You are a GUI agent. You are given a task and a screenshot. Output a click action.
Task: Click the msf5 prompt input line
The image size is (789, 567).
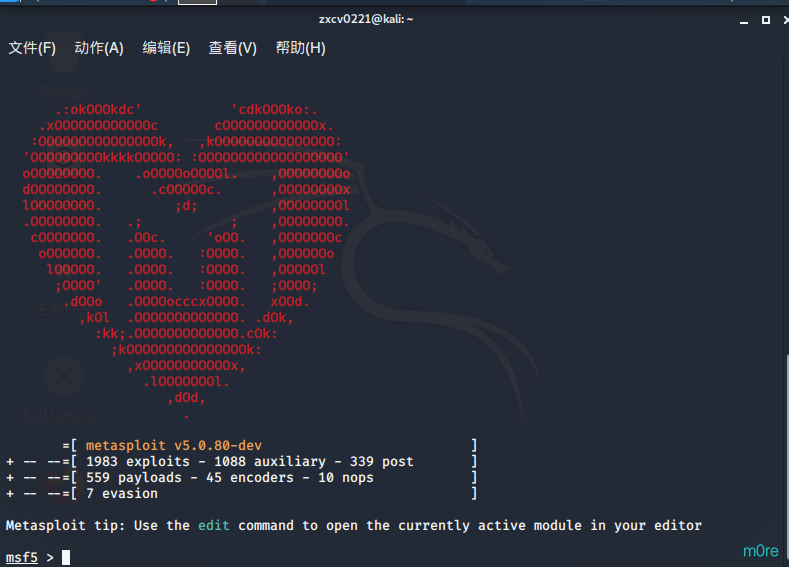point(394,557)
